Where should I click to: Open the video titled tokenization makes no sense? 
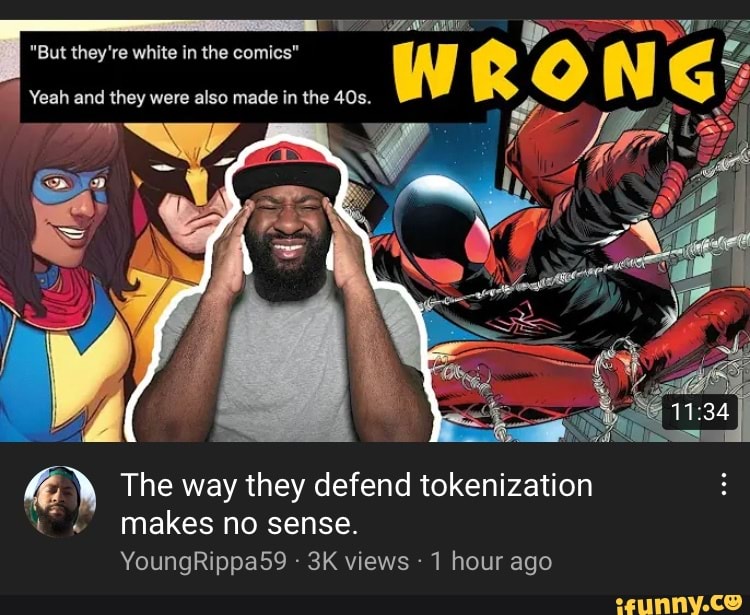pyautogui.click(x=356, y=504)
